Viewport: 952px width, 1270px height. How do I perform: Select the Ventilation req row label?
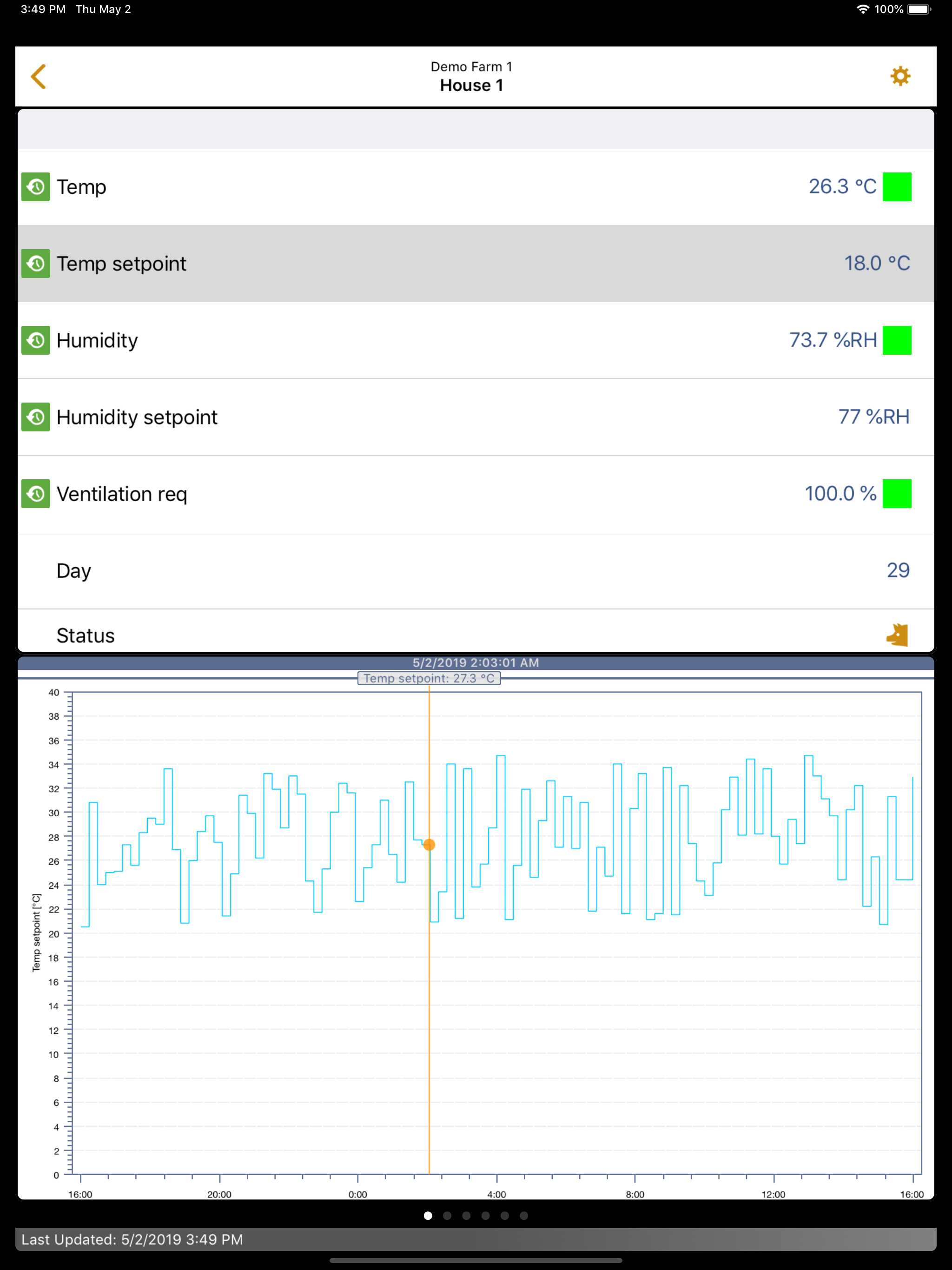(x=122, y=494)
